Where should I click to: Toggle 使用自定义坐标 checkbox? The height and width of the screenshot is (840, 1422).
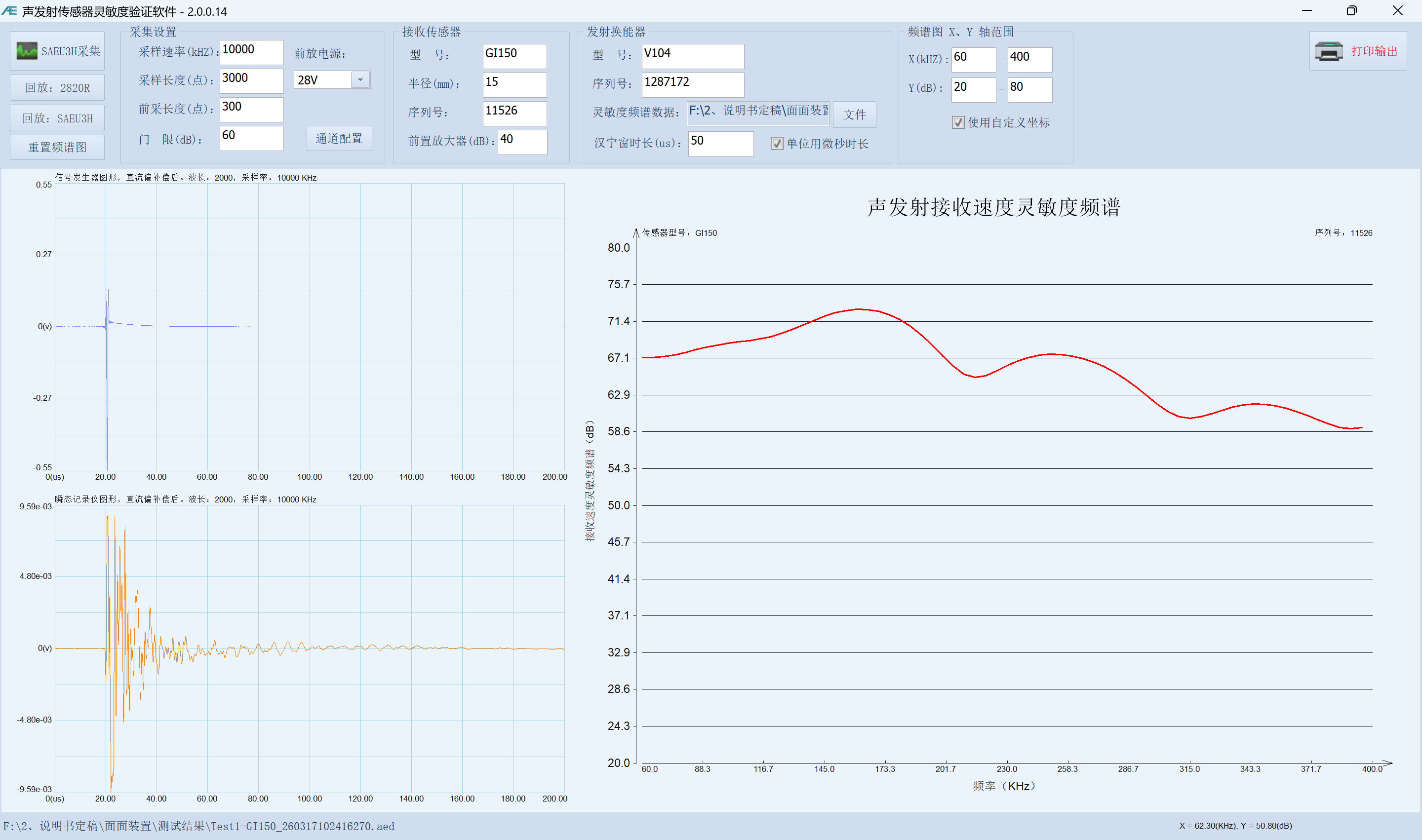point(957,123)
